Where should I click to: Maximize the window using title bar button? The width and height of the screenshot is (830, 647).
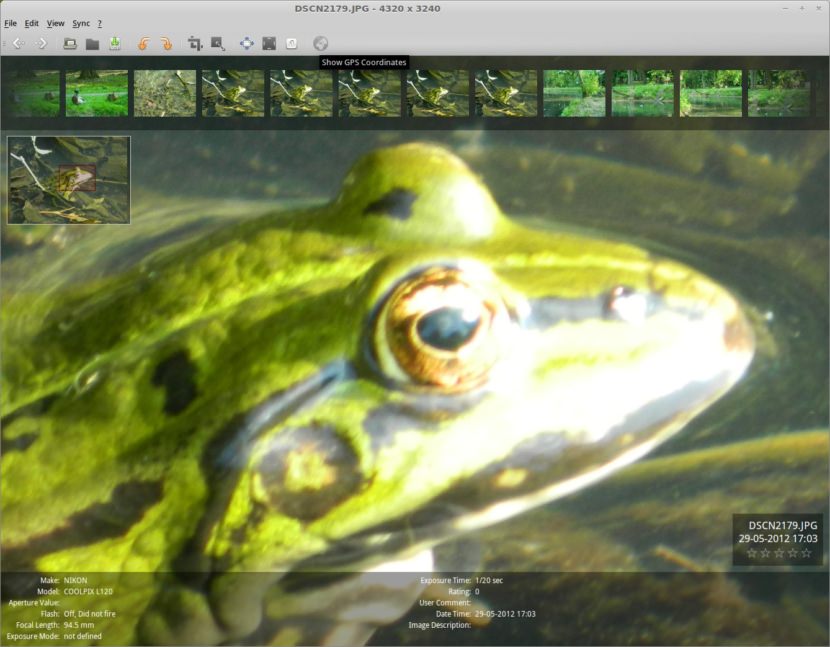pos(802,8)
